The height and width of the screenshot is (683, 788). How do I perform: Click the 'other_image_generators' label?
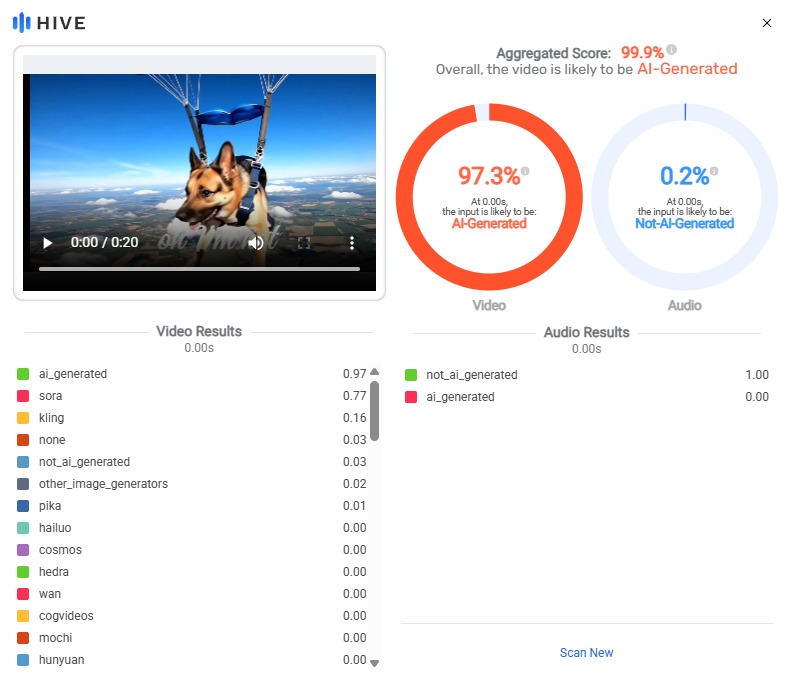click(x=104, y=484)
